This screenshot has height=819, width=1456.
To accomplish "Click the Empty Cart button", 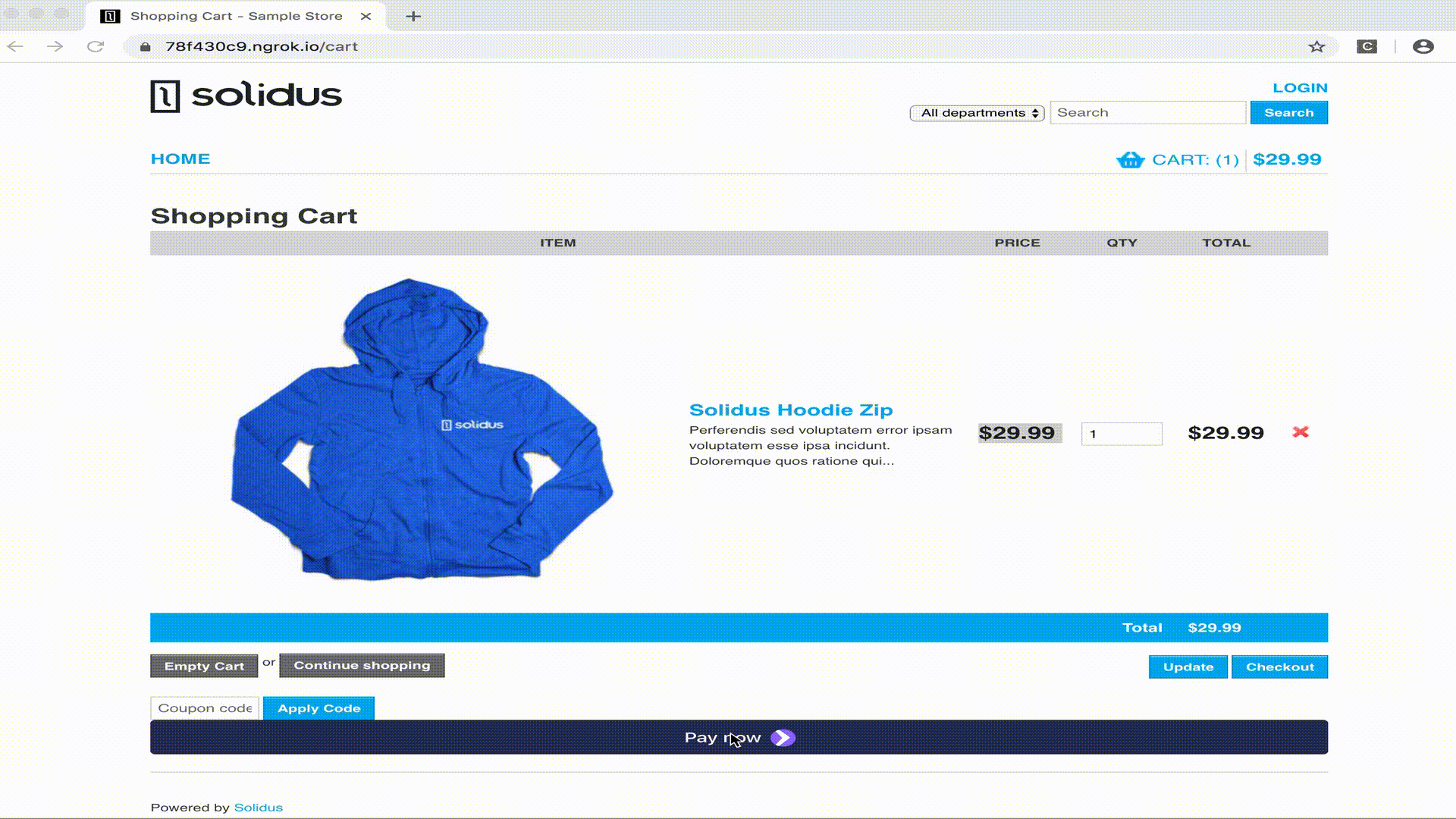I will [x=204, y=666].
